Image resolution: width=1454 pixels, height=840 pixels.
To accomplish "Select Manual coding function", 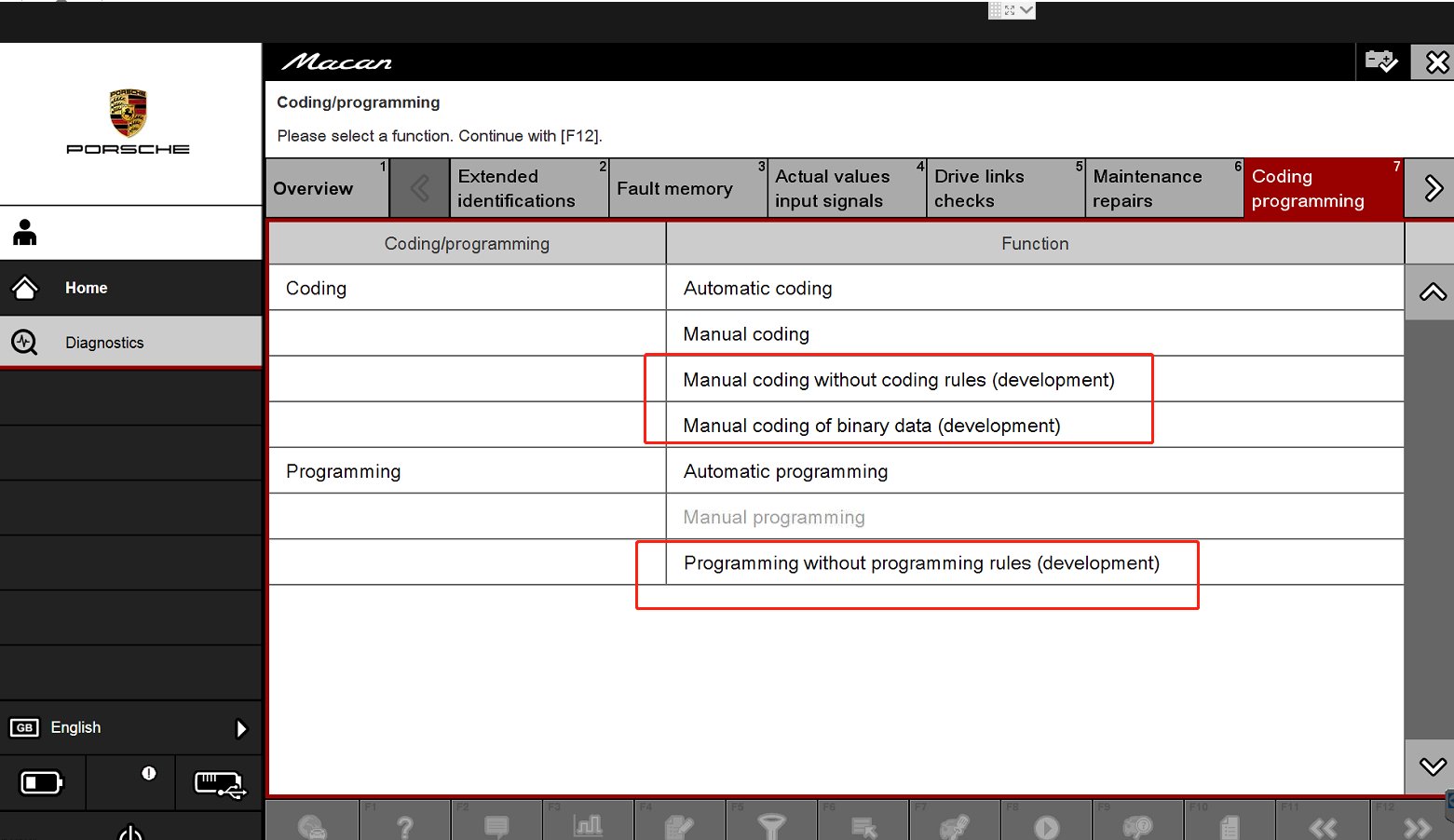I will click(x=1035, y=333).
